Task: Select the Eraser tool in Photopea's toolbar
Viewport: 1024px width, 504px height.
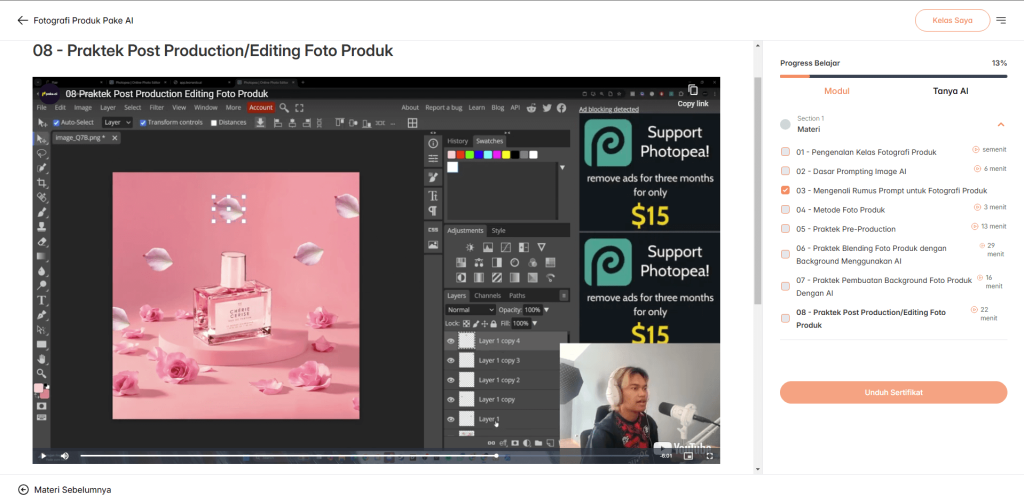Action: click(42, 241)
